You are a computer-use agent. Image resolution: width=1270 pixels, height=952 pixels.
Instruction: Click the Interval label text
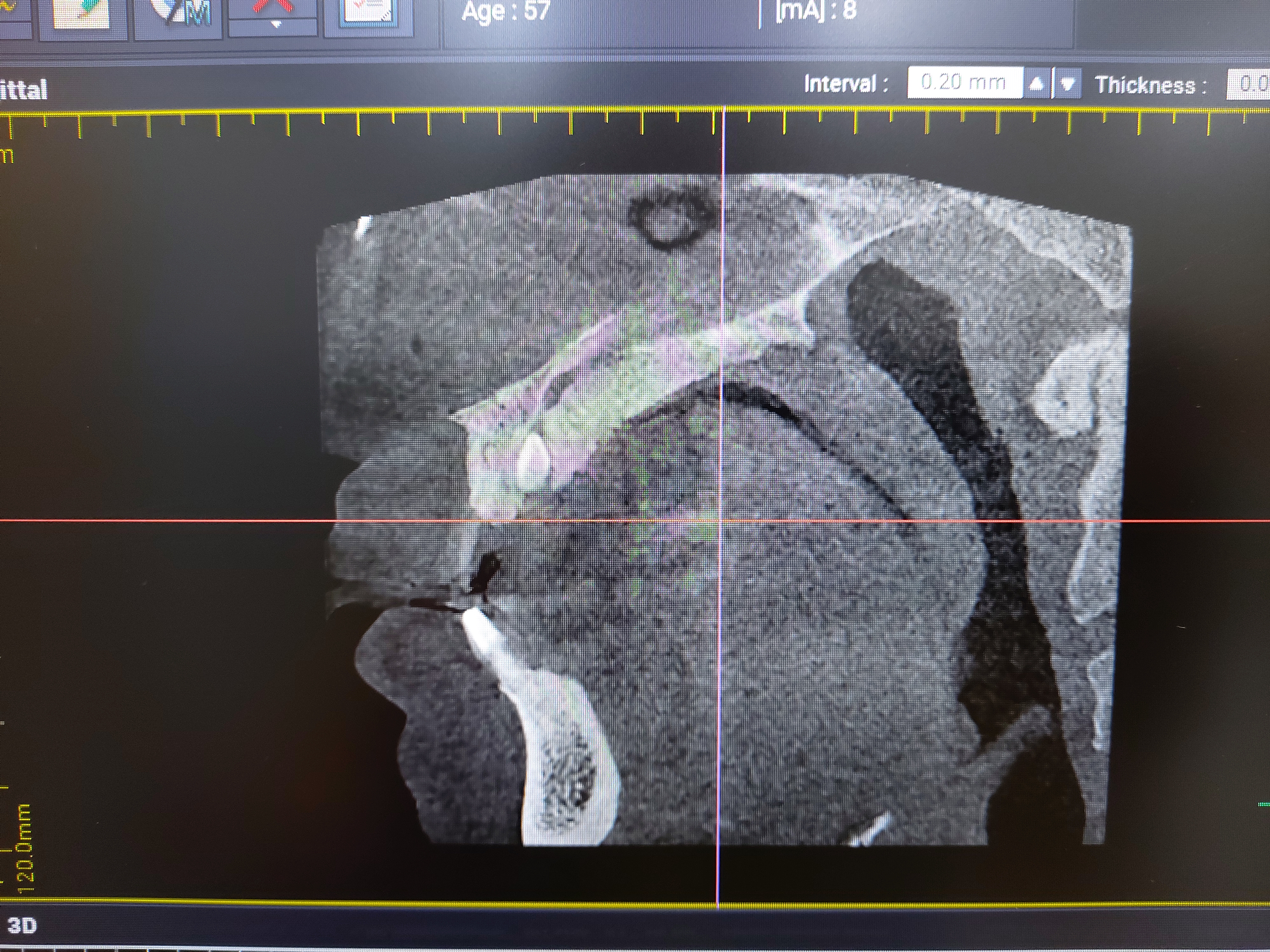point(846,84)
